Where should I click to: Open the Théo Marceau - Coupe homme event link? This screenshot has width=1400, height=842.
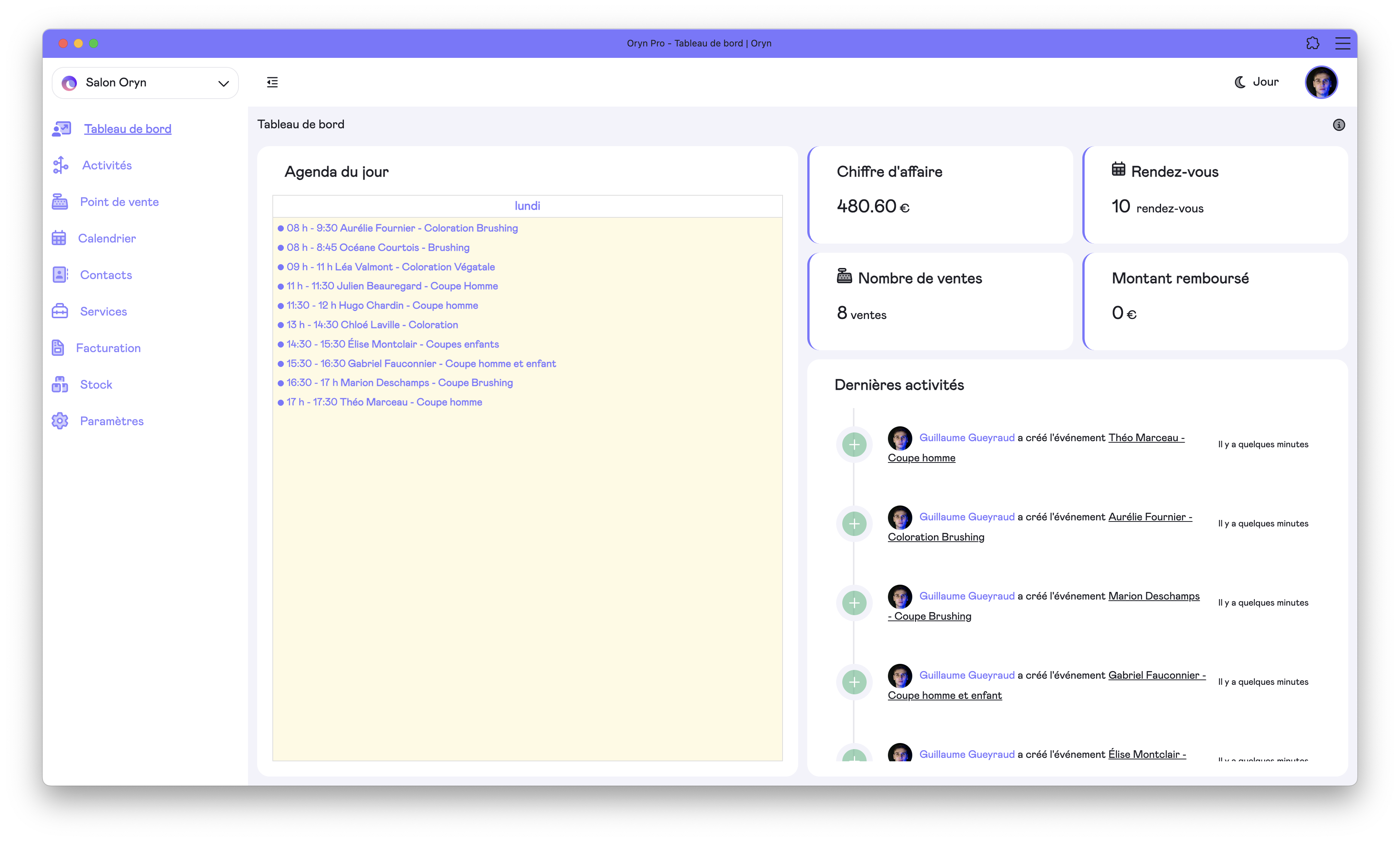point(1145,438)
